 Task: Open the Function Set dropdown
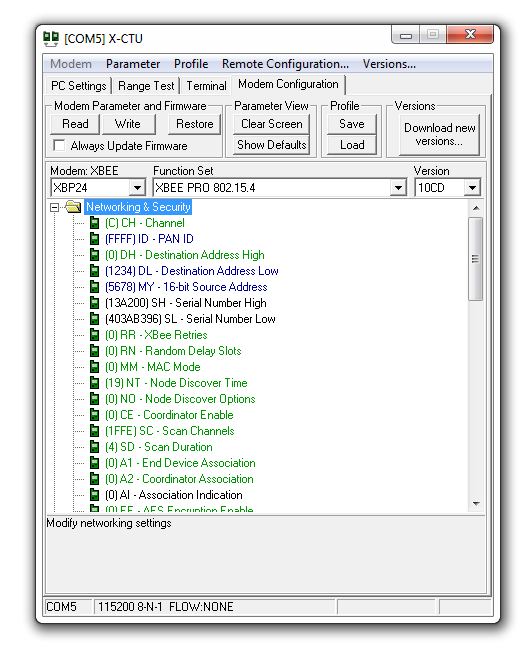(x=398, y=188)
